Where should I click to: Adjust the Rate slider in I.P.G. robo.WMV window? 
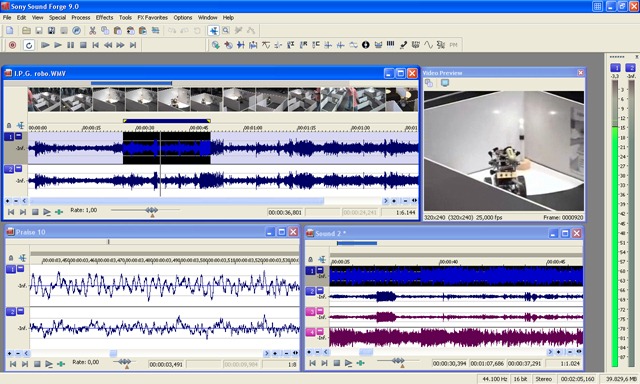[x=151, y=210]
